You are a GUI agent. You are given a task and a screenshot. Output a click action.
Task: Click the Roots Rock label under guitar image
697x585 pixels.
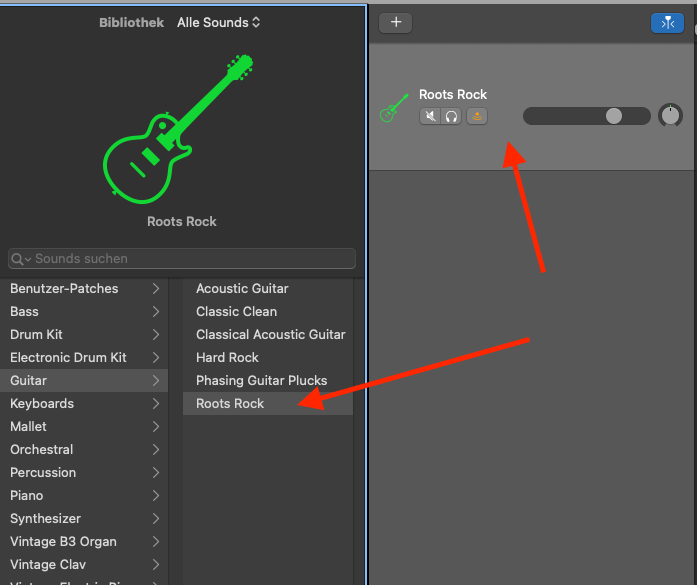182,221
